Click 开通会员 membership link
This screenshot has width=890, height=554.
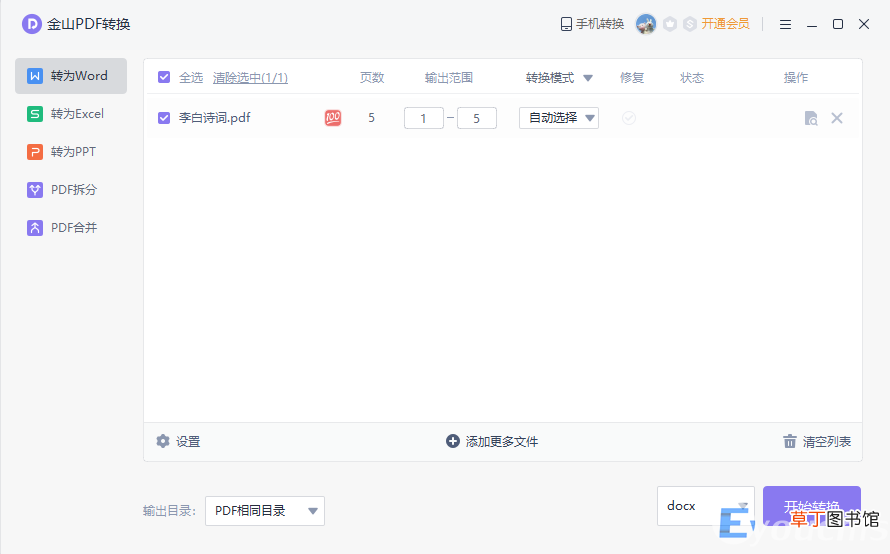[x=725, y=24]
